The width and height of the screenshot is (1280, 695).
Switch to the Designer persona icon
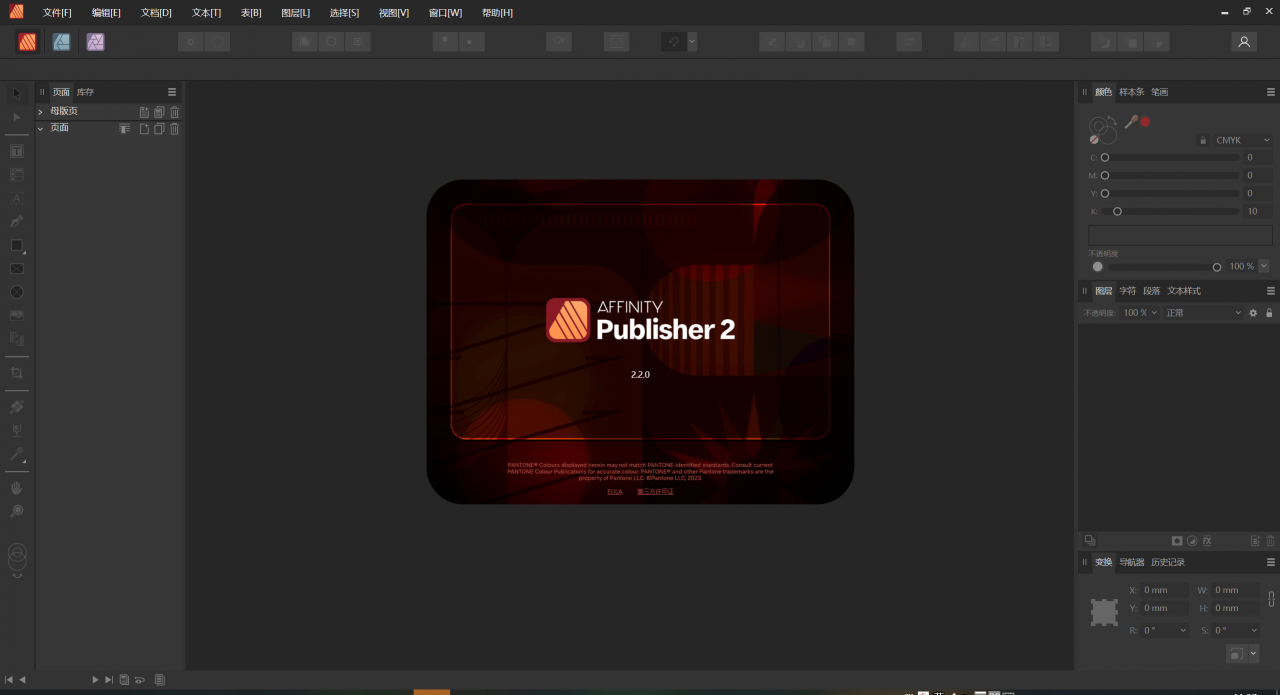point(62,42)
